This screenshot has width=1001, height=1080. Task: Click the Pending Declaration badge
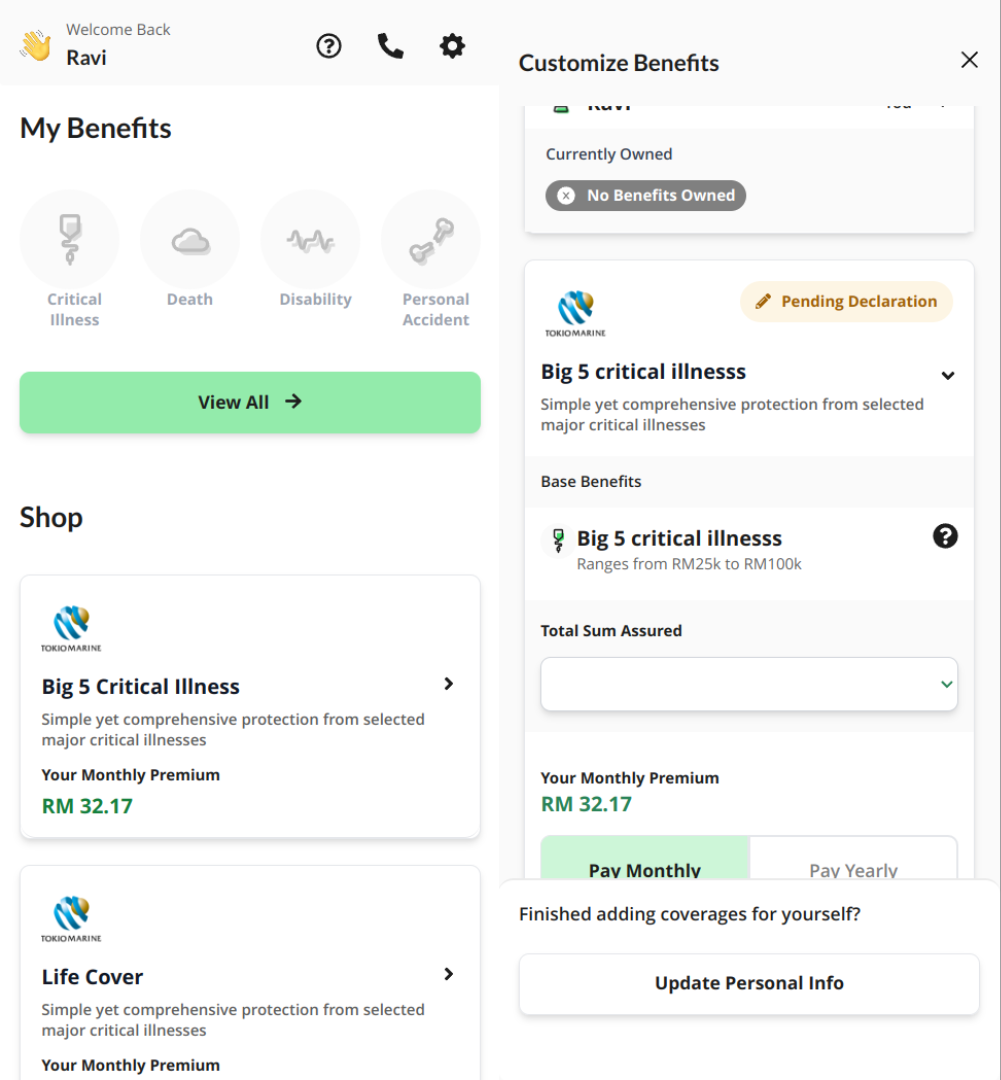click(x=847, y=301)
